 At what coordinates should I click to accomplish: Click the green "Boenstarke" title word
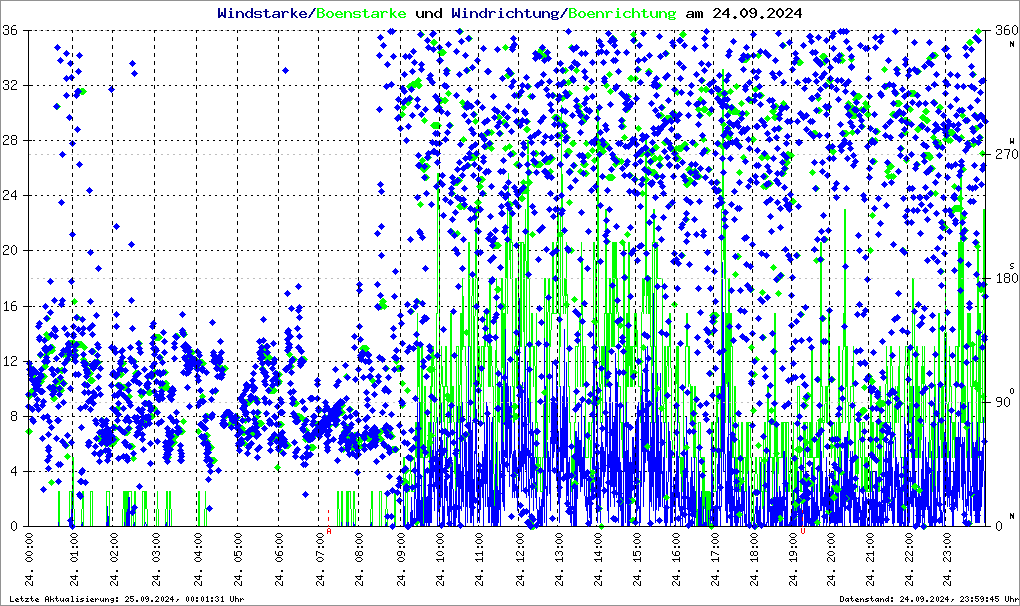(361, 13)
